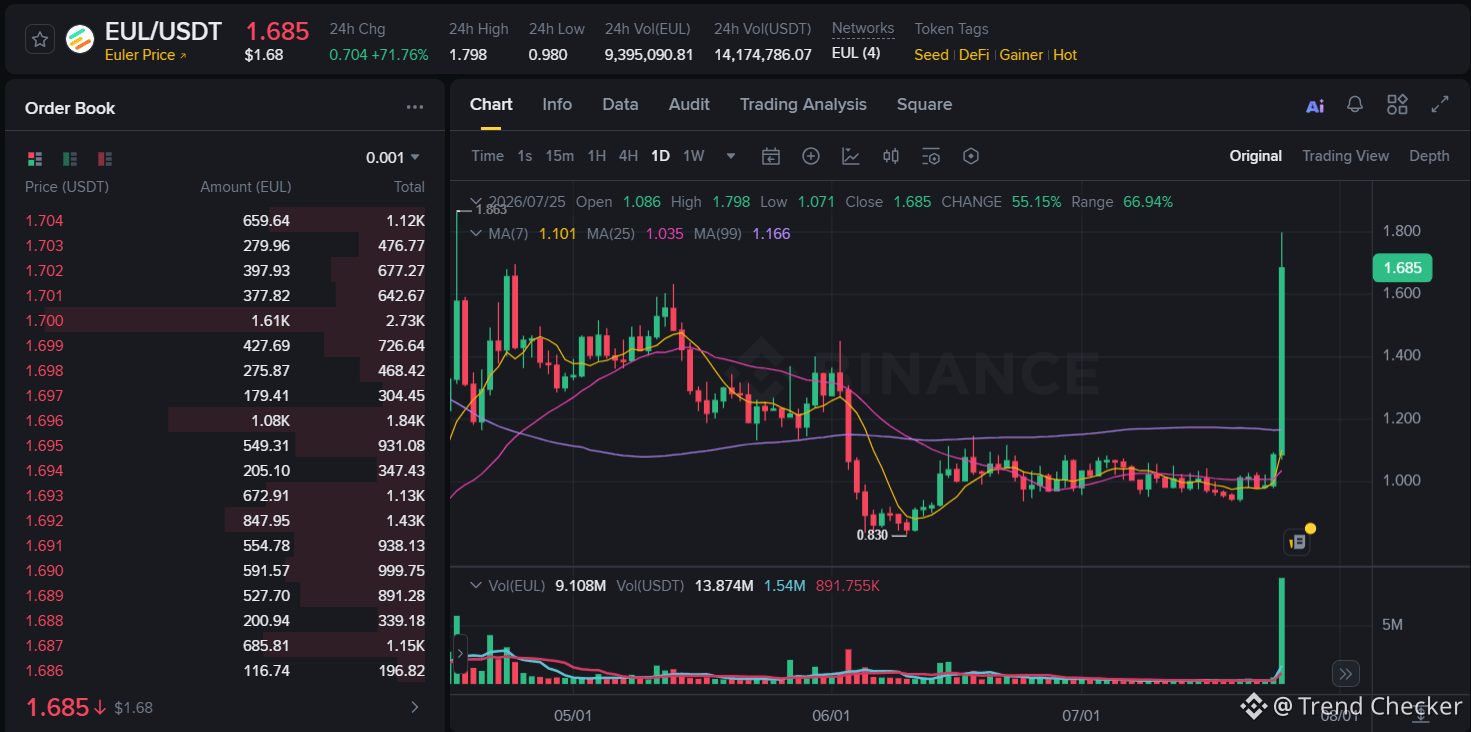Switch to Depth chart view
Viewport: 1471px width, 732px height.
pos(1429,156)
